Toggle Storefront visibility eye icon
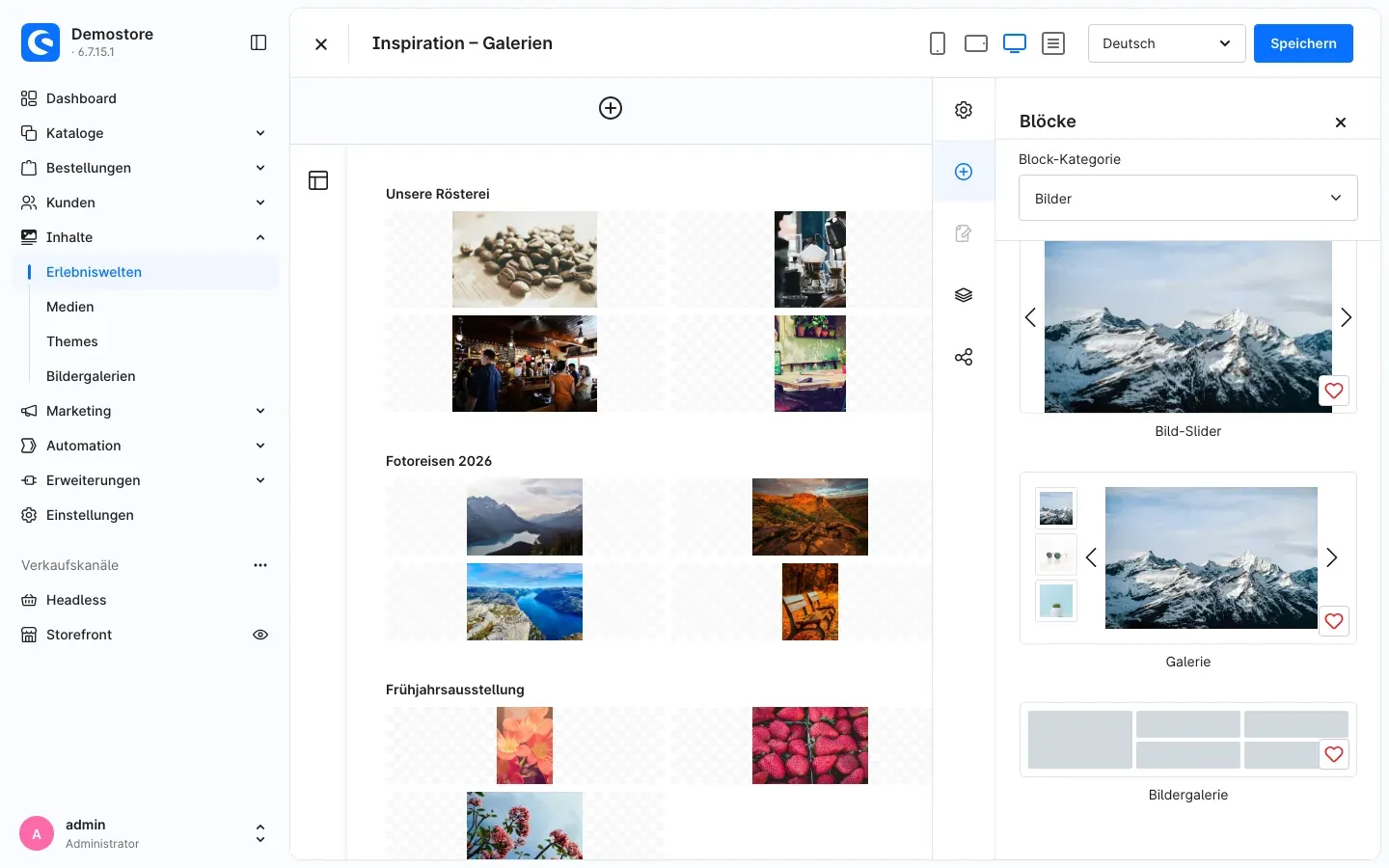 pyautogui.click(x=260, y=635)
